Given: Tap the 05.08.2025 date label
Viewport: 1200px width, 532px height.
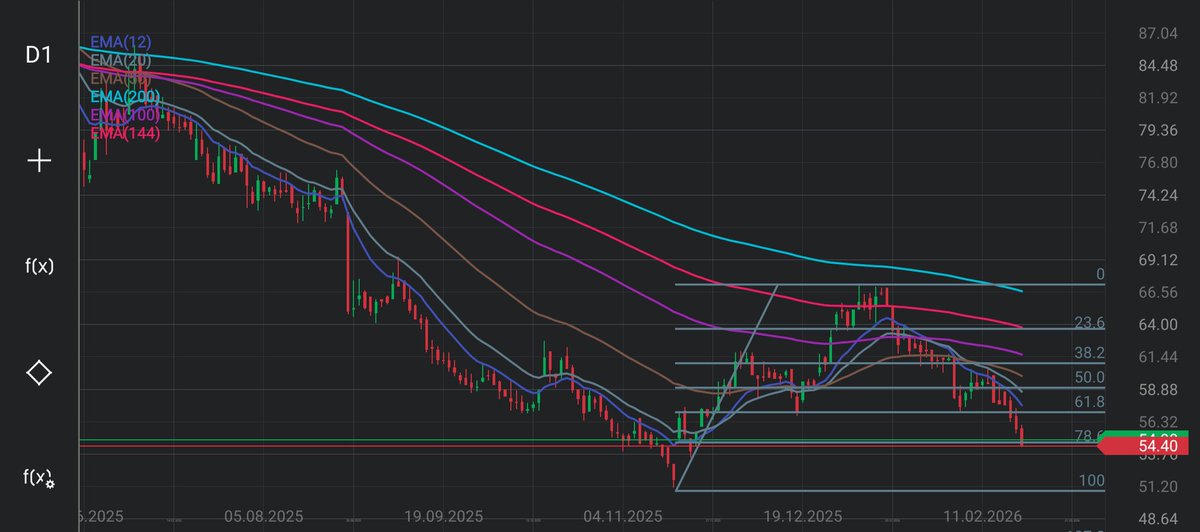Looking at the screenshot, I should pos(262,517).
